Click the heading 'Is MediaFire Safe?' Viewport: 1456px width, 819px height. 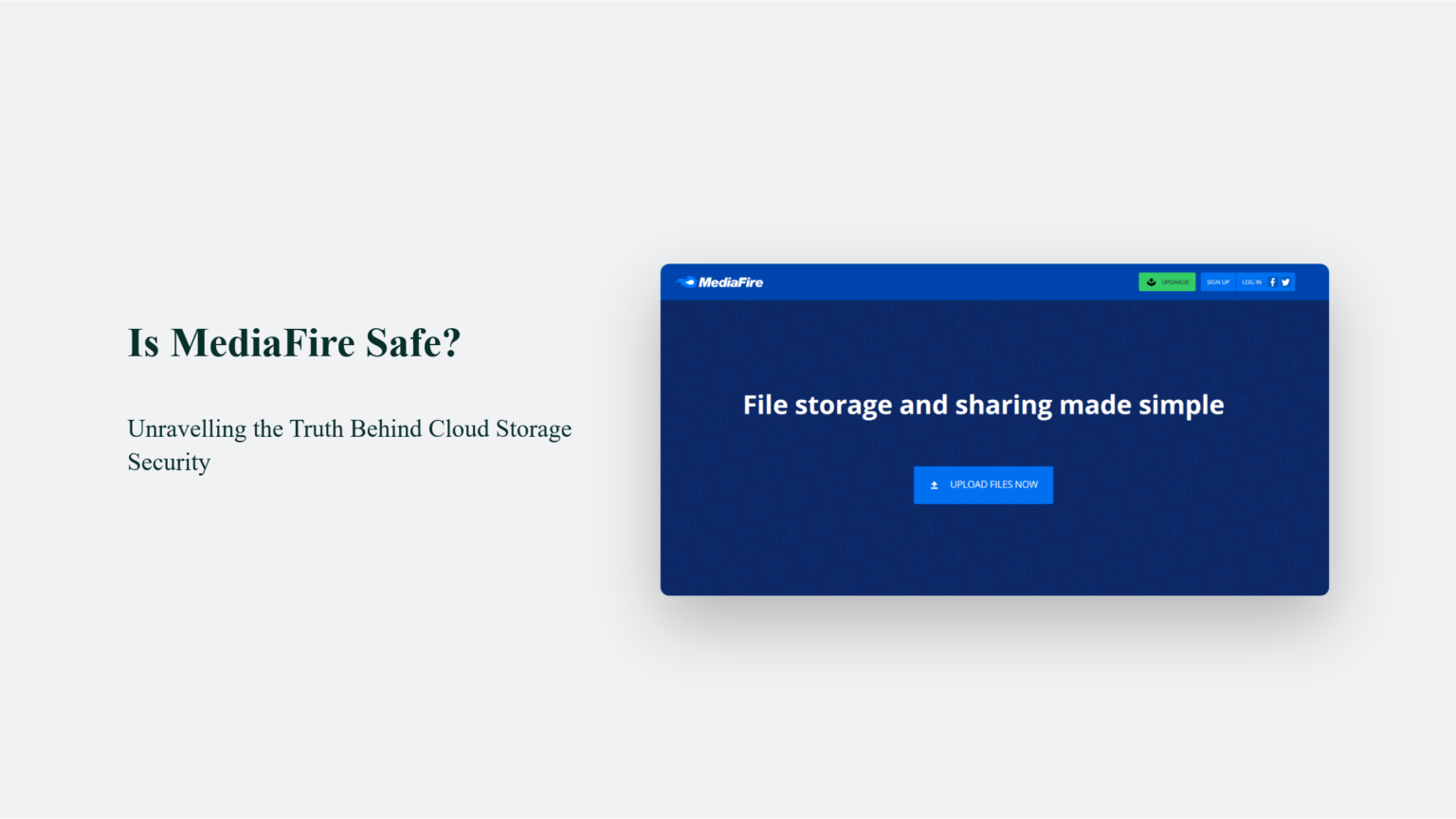pyautogui.click(x=294, y=343)
